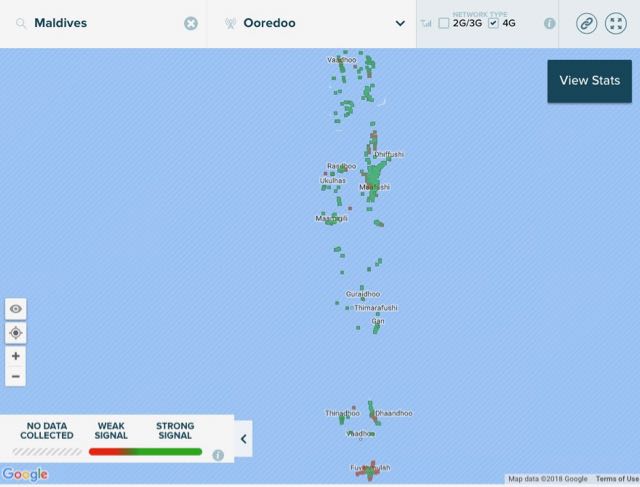Image resolution: width=640 pixels, height=487 pixels.
Task: Collapse the signal legend panel
Action: pos(244,439)
